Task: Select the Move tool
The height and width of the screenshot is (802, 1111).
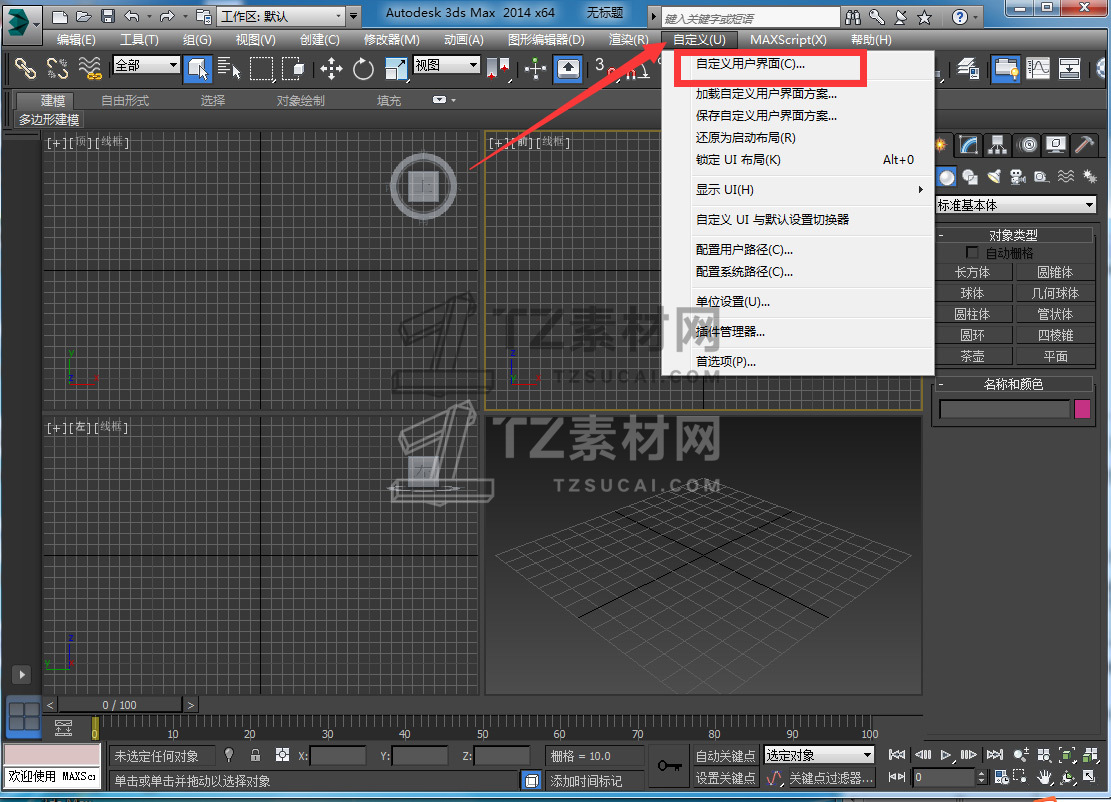Action: 331,69
